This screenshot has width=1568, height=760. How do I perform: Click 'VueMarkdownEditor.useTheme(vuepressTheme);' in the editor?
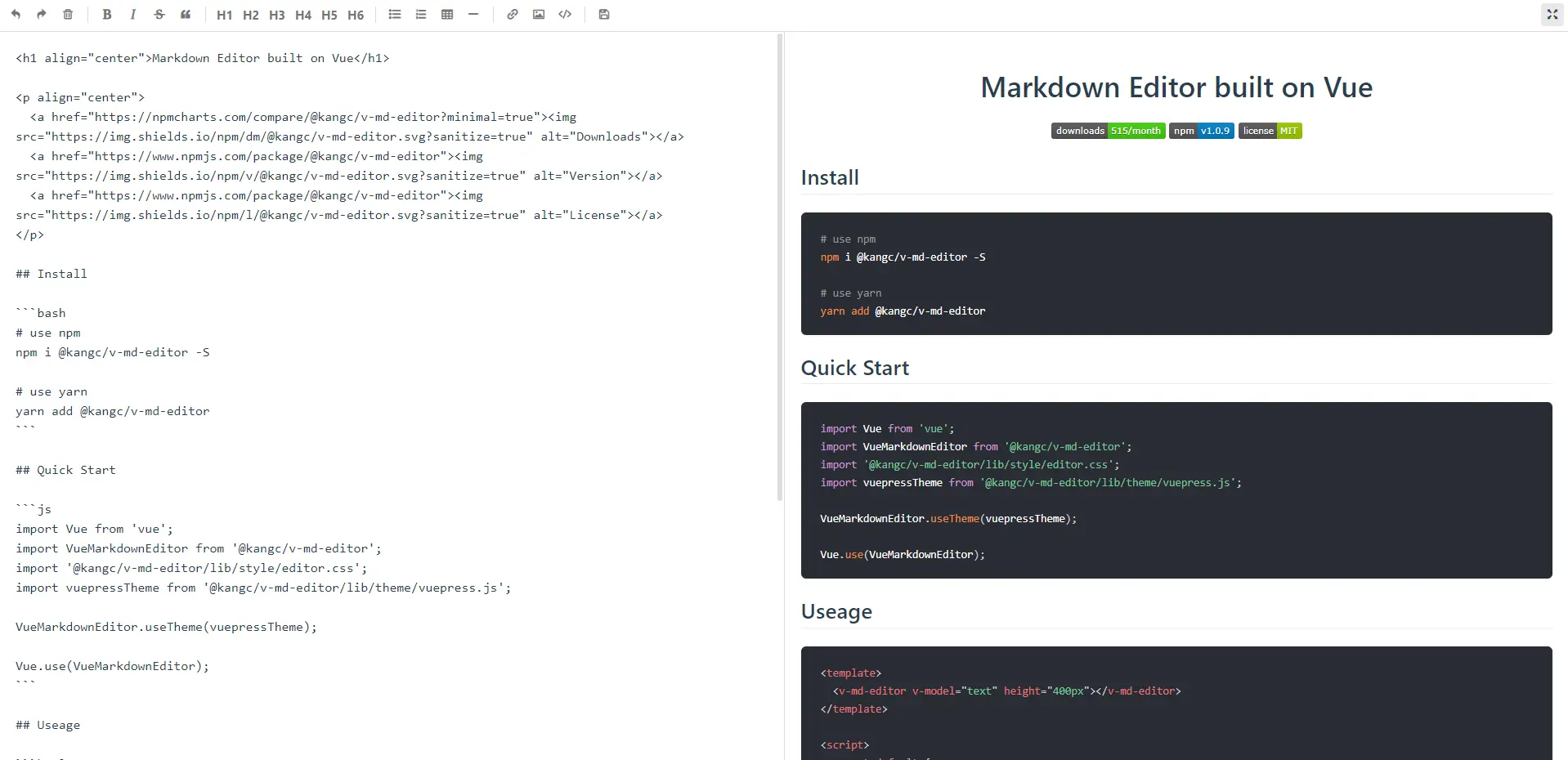click(166, 627)
